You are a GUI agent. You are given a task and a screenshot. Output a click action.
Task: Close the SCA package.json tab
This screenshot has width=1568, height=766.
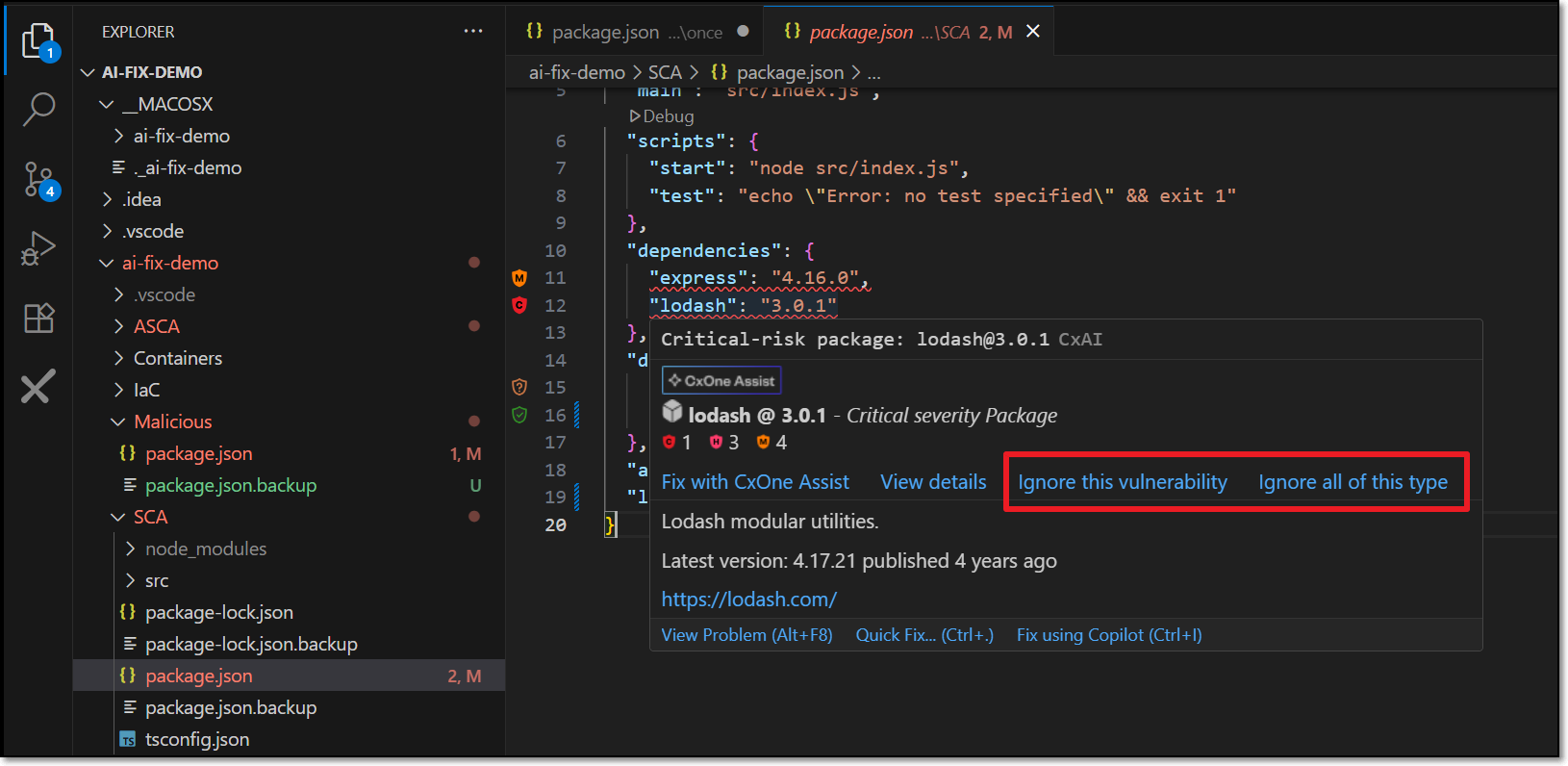point(1033,32)
